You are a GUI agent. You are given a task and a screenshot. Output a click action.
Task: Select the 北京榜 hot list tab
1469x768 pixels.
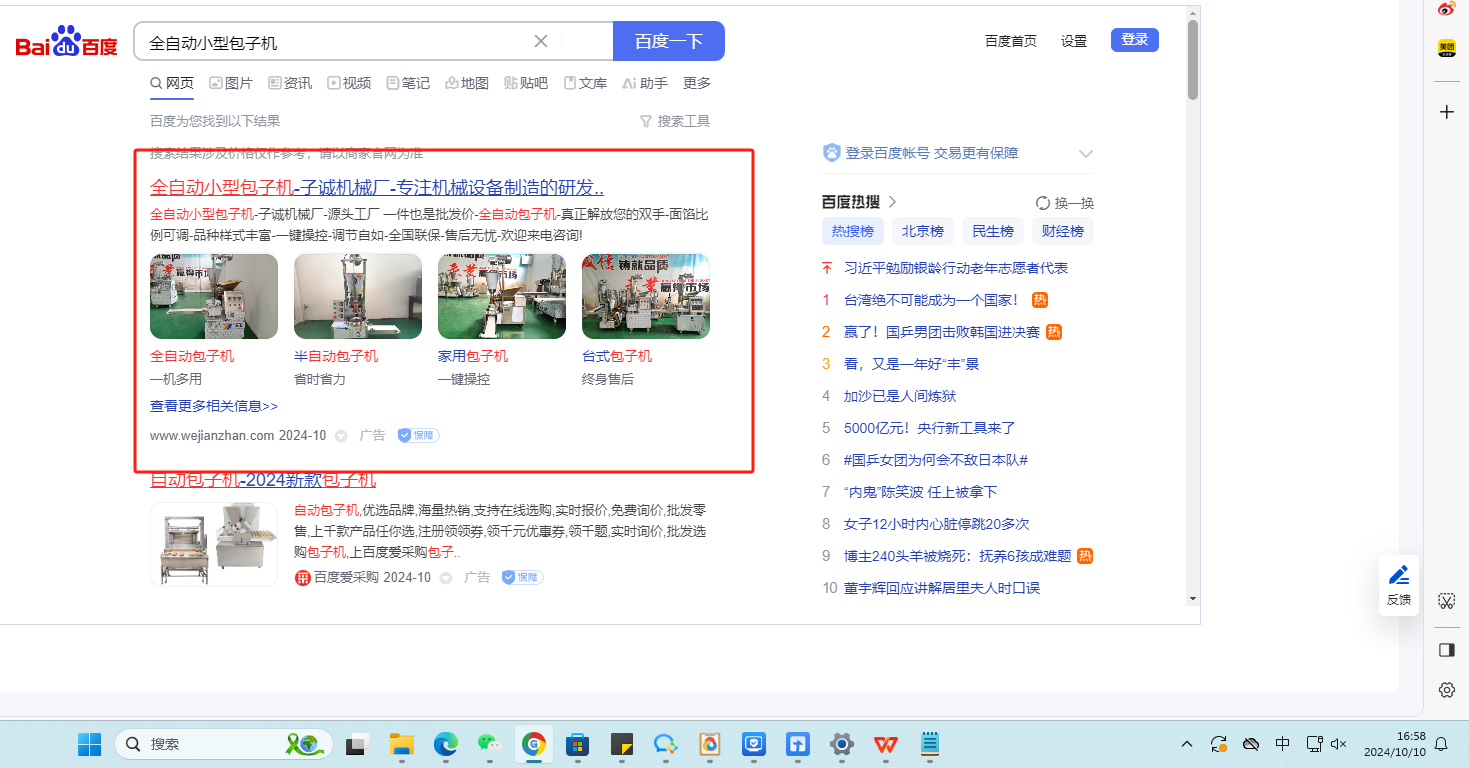(922, 231)
